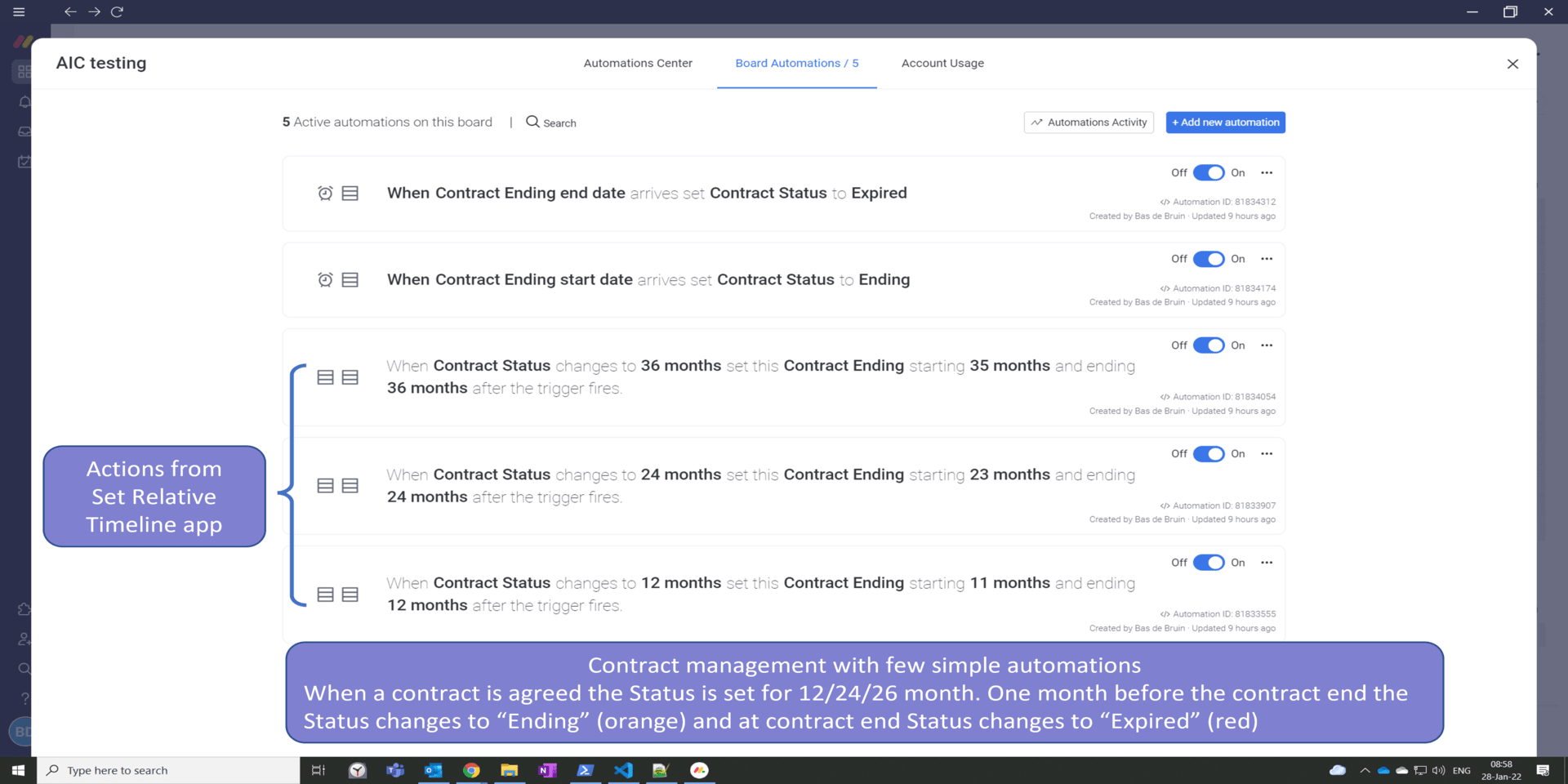Click trigger icon of 24 months automation
This screenshot has width=1568, height=784.
click(325, 486)
